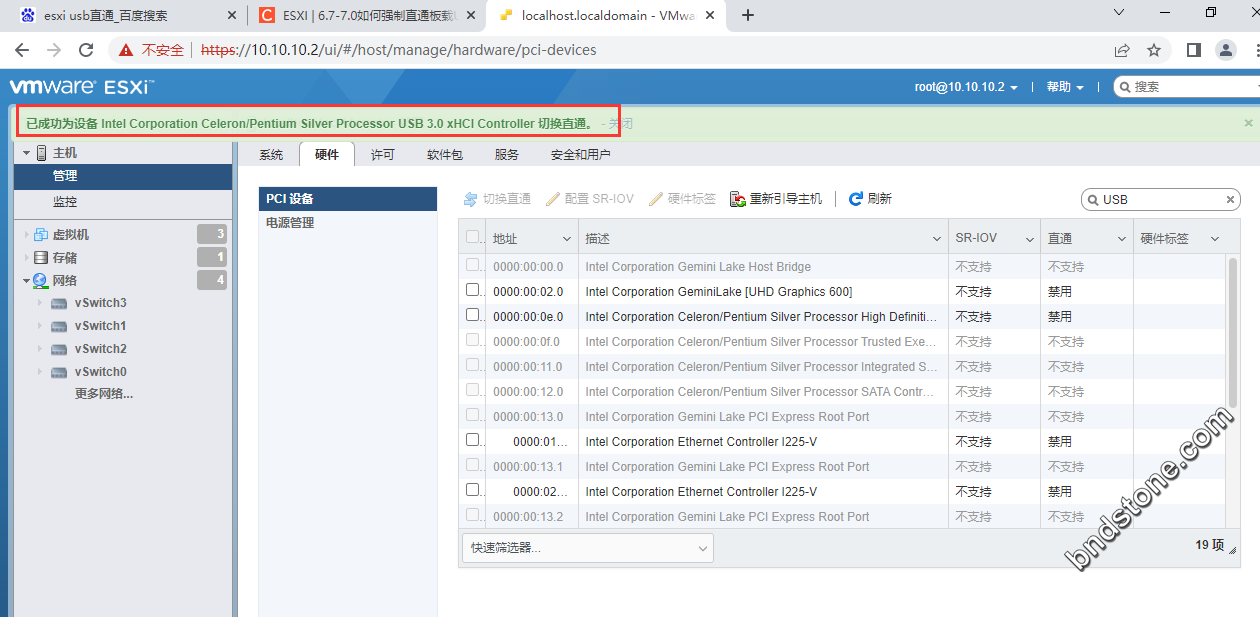The image size is (1260, 617).
Task: Select vSwitch0 in the network tree
Action: (x=100, y=372)
